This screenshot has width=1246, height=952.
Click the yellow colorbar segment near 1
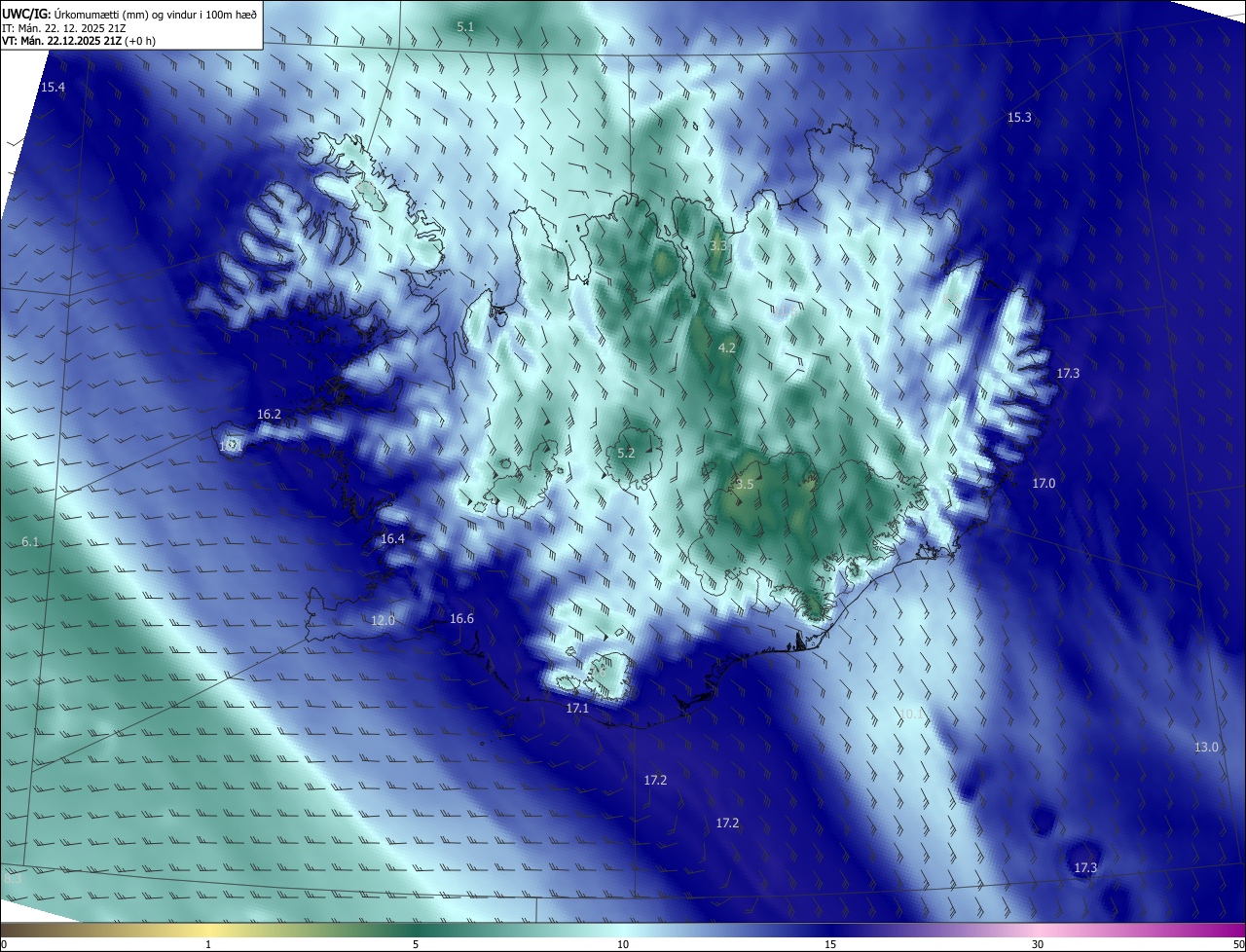coord(208,930)
